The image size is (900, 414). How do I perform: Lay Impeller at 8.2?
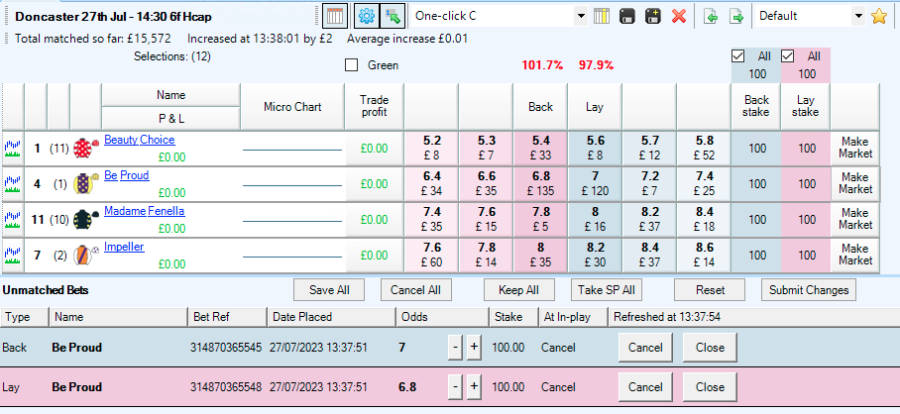click(x=595, y=255)
